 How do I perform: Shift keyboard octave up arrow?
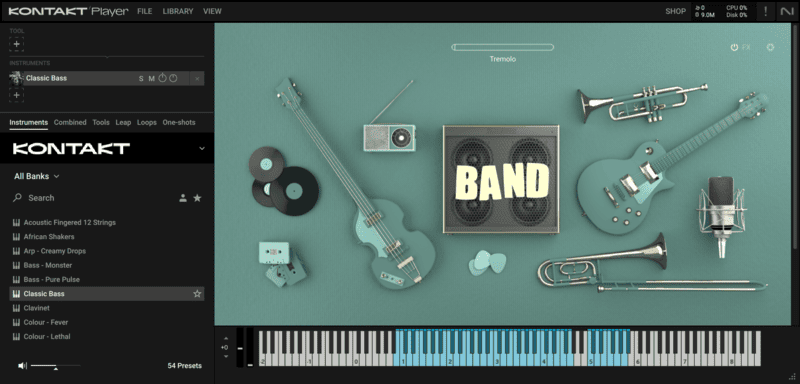[225, 339]
